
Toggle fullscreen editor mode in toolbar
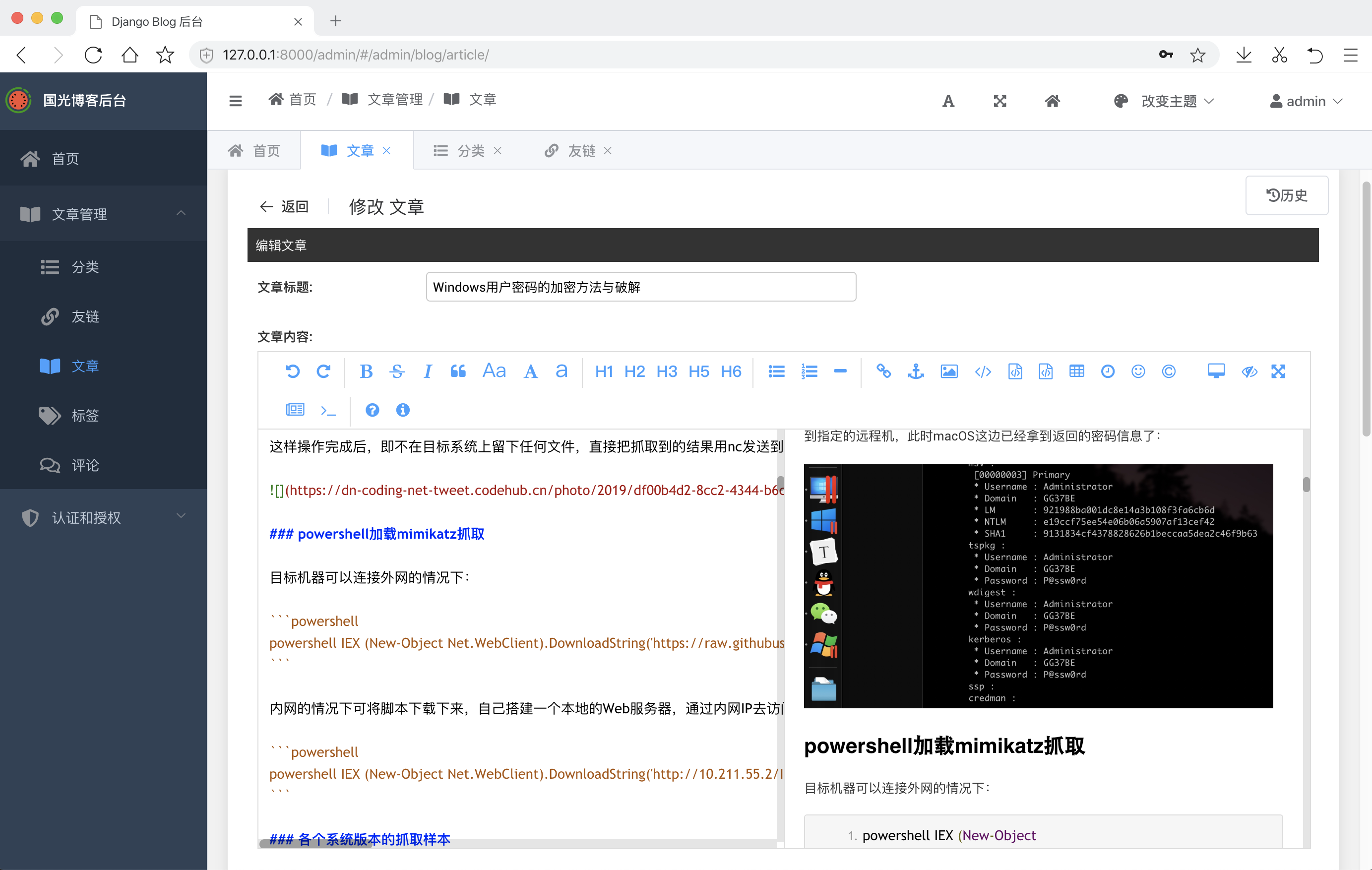click(x=1278, y=372)
